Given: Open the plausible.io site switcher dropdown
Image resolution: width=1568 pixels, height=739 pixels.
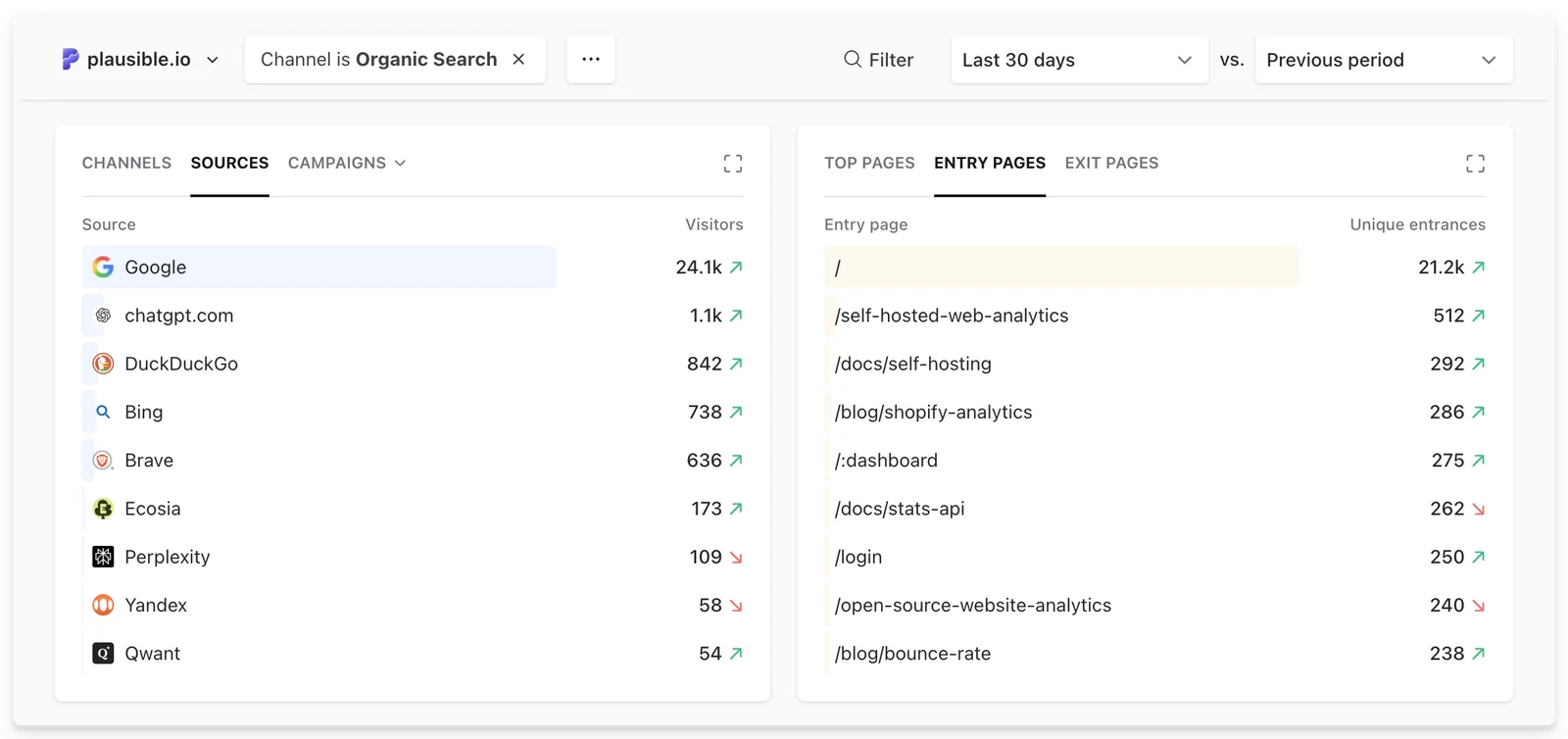Looking at the screenshot, I should (141, 60).
